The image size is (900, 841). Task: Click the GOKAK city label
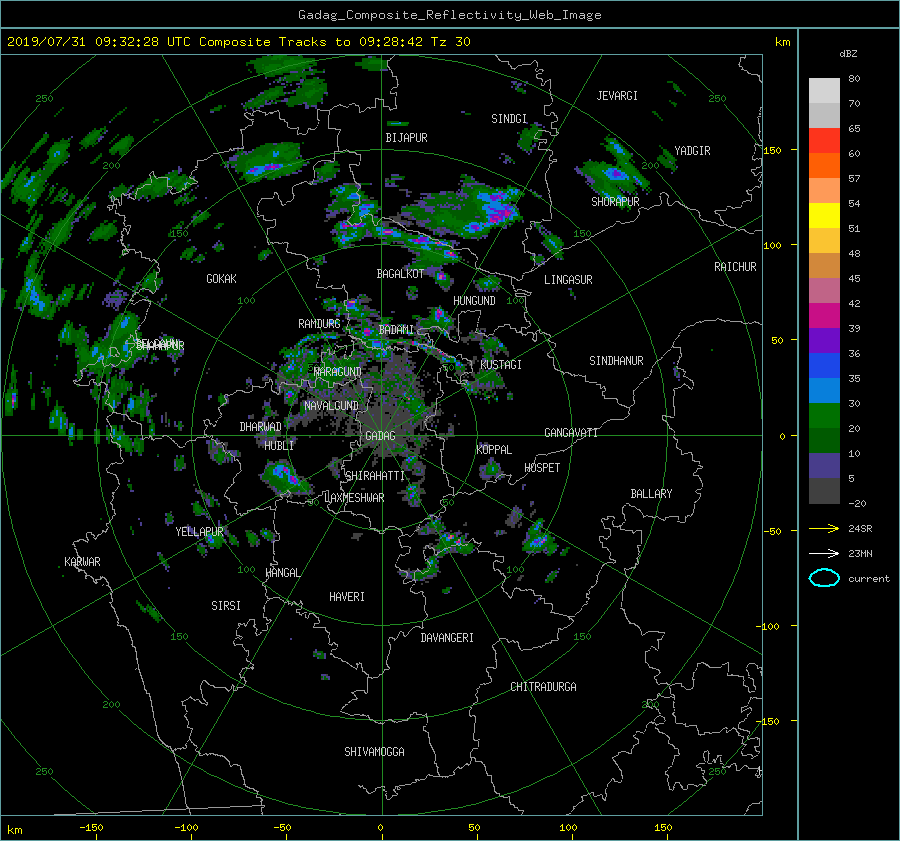(x=221, y=279)
